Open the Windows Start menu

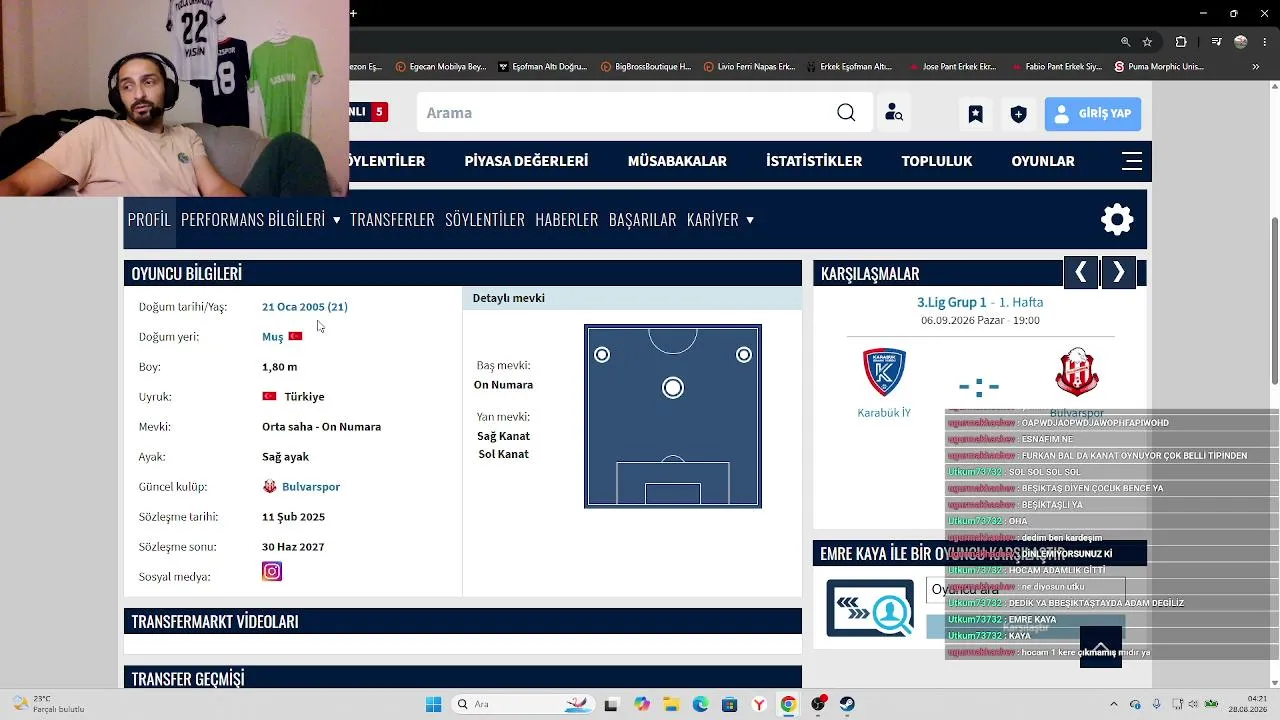coord(433,704)
